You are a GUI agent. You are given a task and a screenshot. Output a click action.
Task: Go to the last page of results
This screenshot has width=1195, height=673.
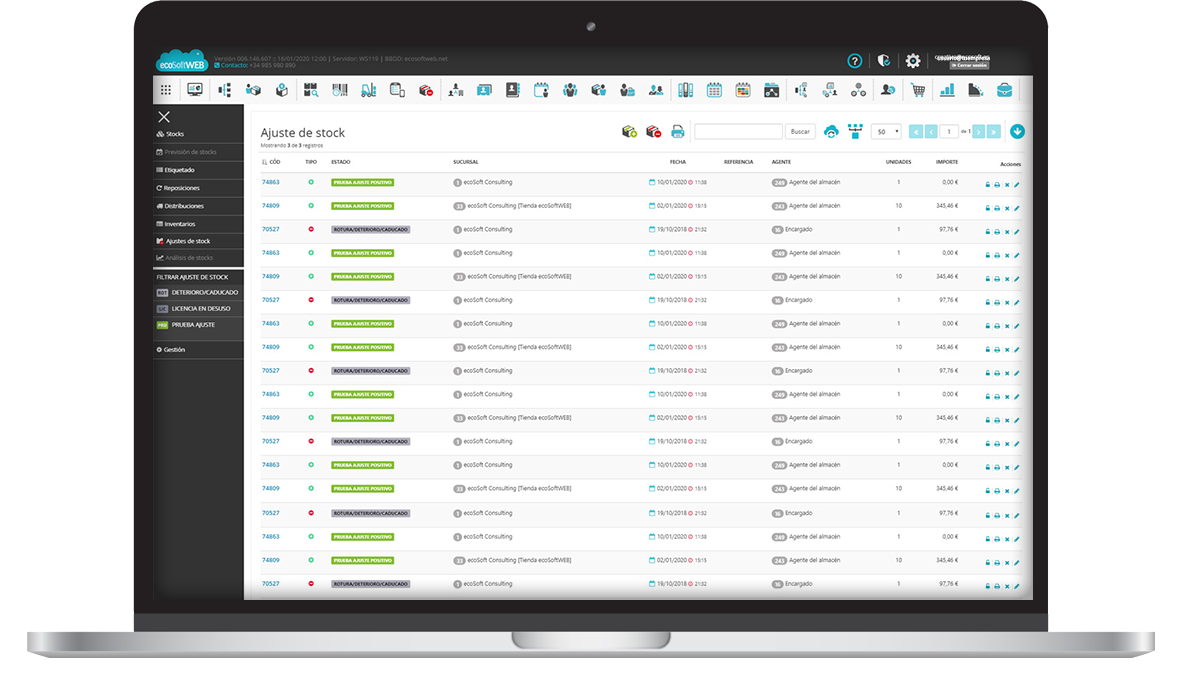994,132
